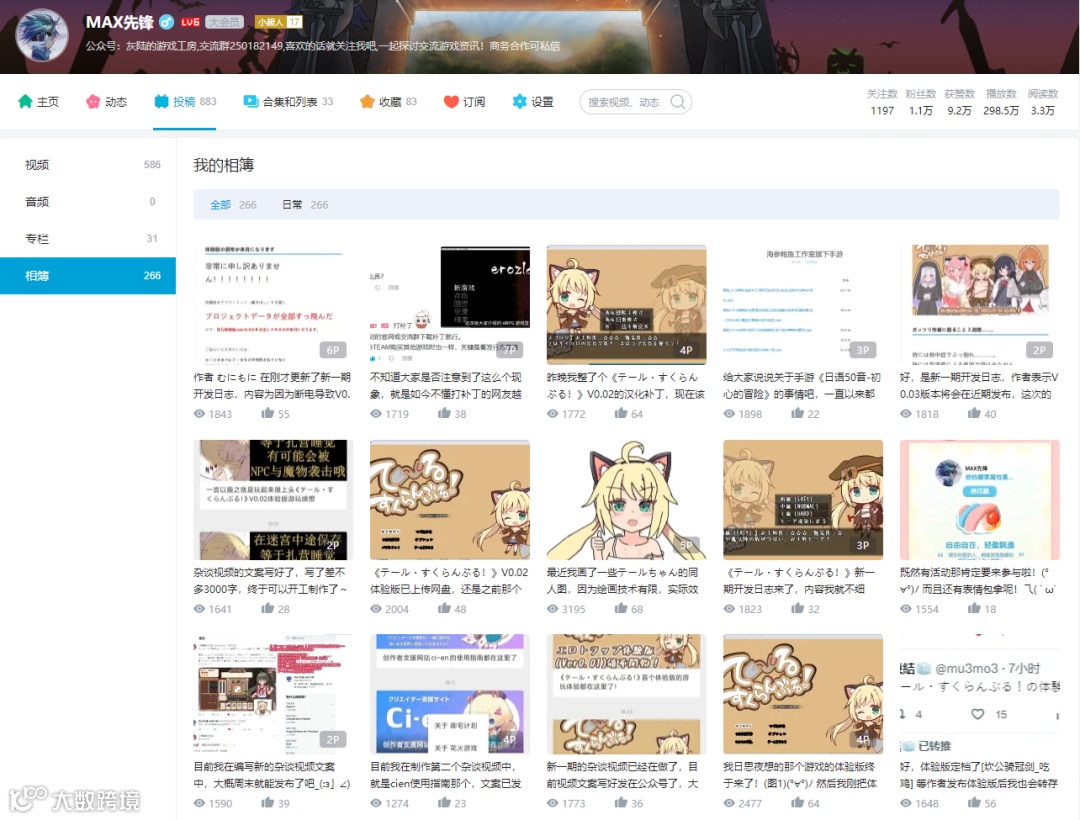
Task: Open post titled 给大家说说关于手游《日语50音
Action: tap(802, 386)
